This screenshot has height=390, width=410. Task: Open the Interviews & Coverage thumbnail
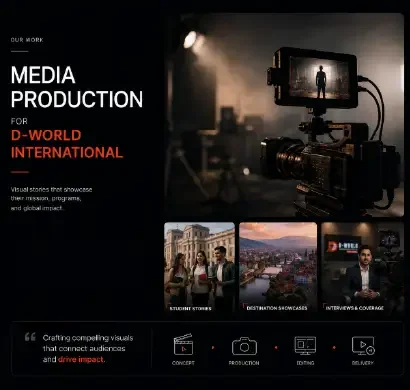(363, 267)
